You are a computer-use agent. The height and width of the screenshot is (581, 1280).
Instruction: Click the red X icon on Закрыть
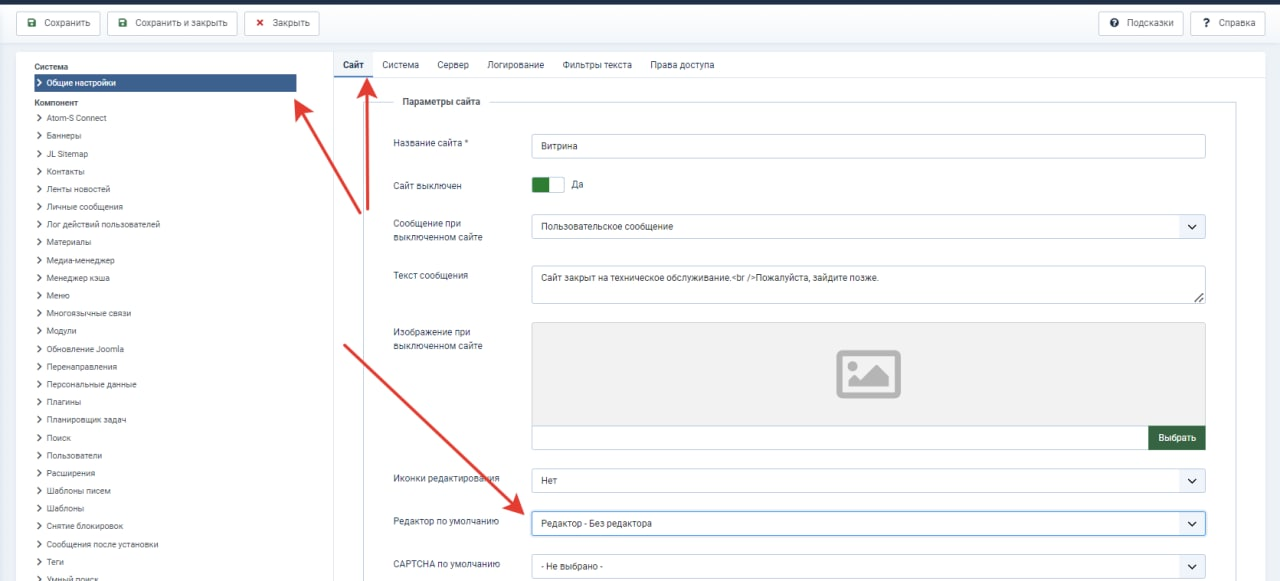[260, 23]
